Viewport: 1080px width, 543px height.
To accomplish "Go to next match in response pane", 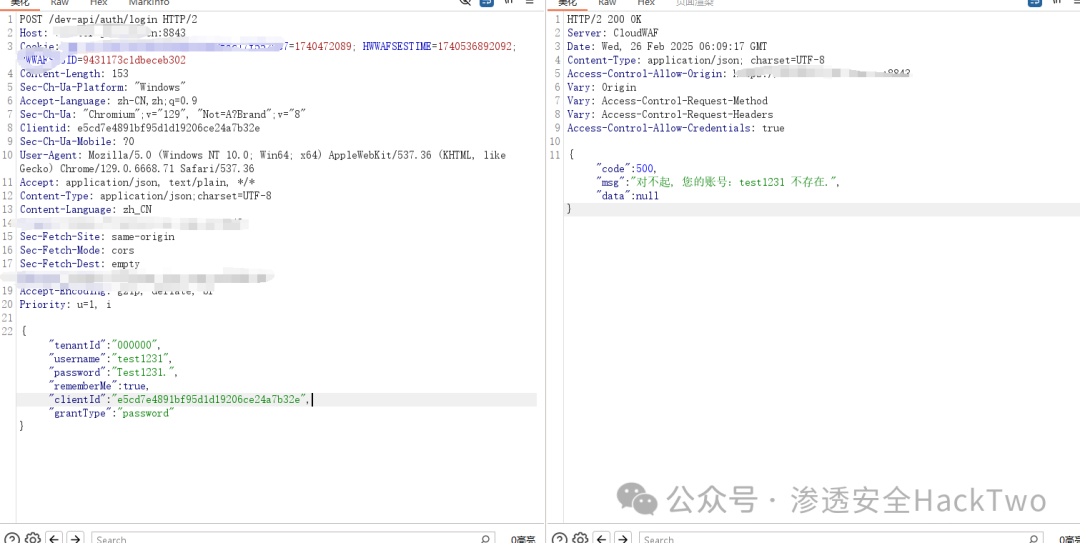I will (x=623, y=538).
